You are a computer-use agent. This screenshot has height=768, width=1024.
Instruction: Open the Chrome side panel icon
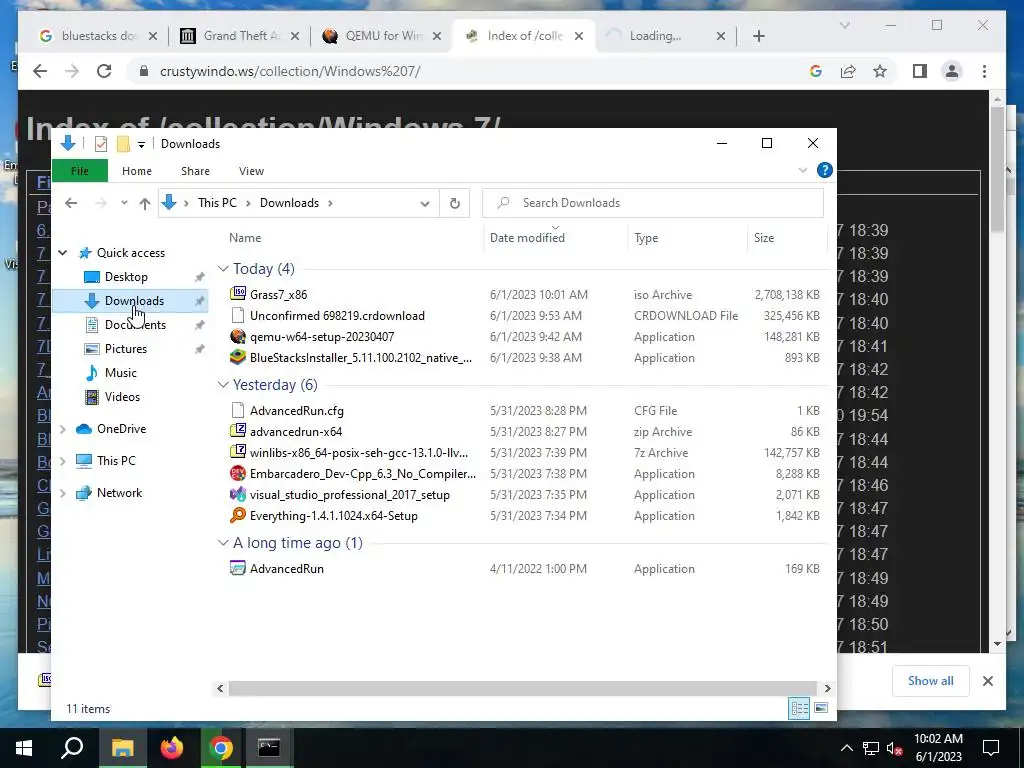(920, 71)
